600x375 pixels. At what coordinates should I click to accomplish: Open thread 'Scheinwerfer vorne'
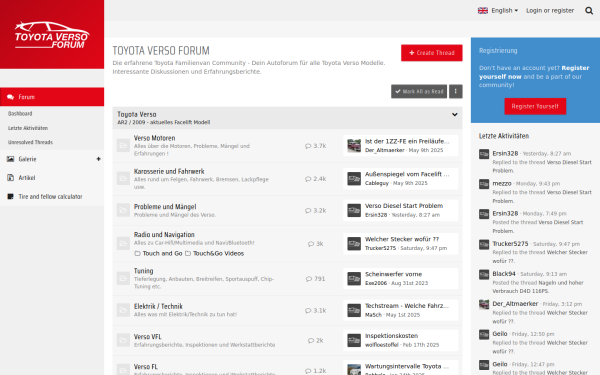pyautogui.click(x=393, y=274)
